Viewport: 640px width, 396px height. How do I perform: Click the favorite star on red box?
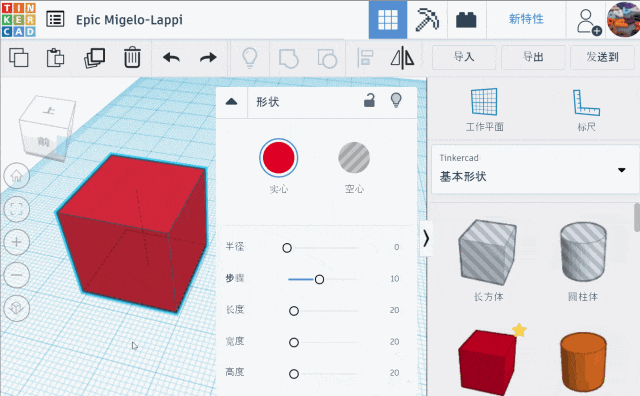[x=519, y=330]
